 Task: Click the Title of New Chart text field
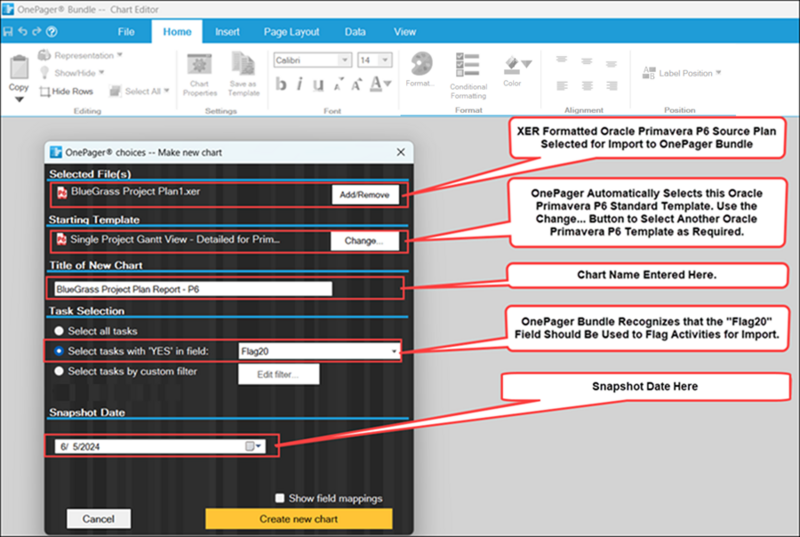point(193,289)
